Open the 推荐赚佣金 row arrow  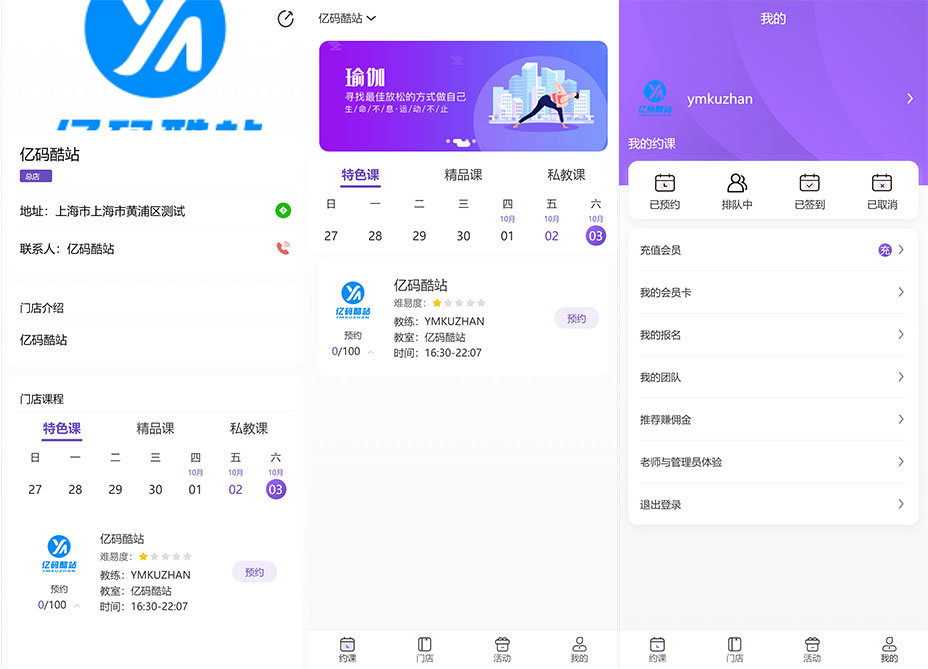(x=901, y=419)
